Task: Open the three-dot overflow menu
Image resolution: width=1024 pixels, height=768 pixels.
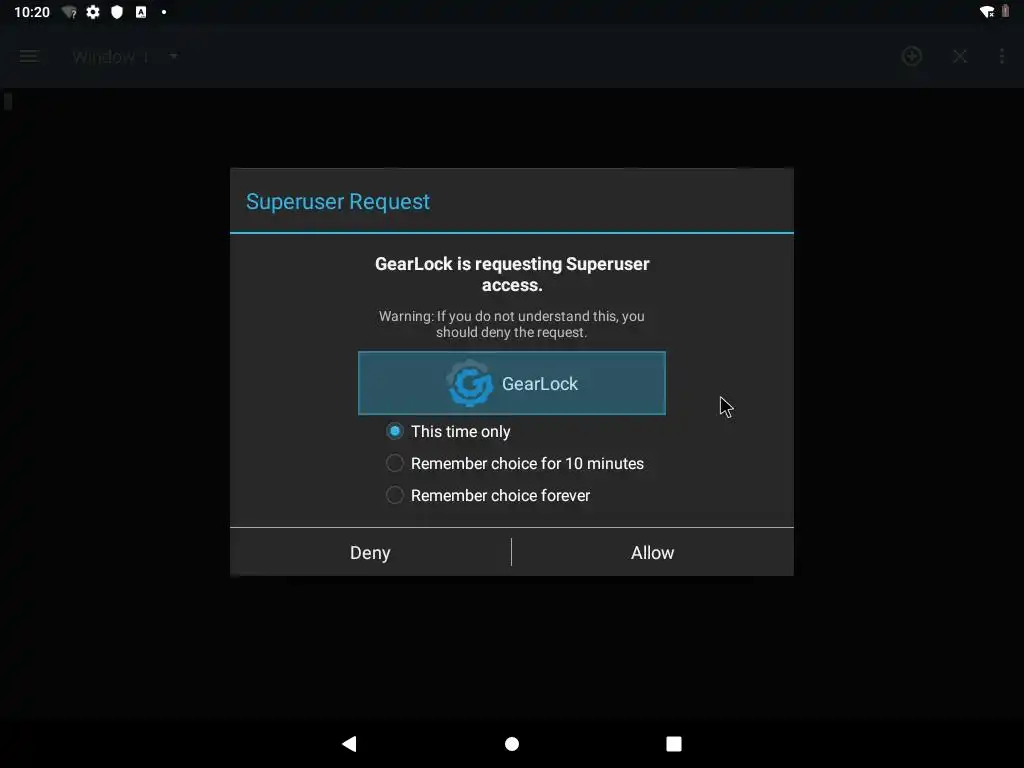Action: coord(1002,57)
